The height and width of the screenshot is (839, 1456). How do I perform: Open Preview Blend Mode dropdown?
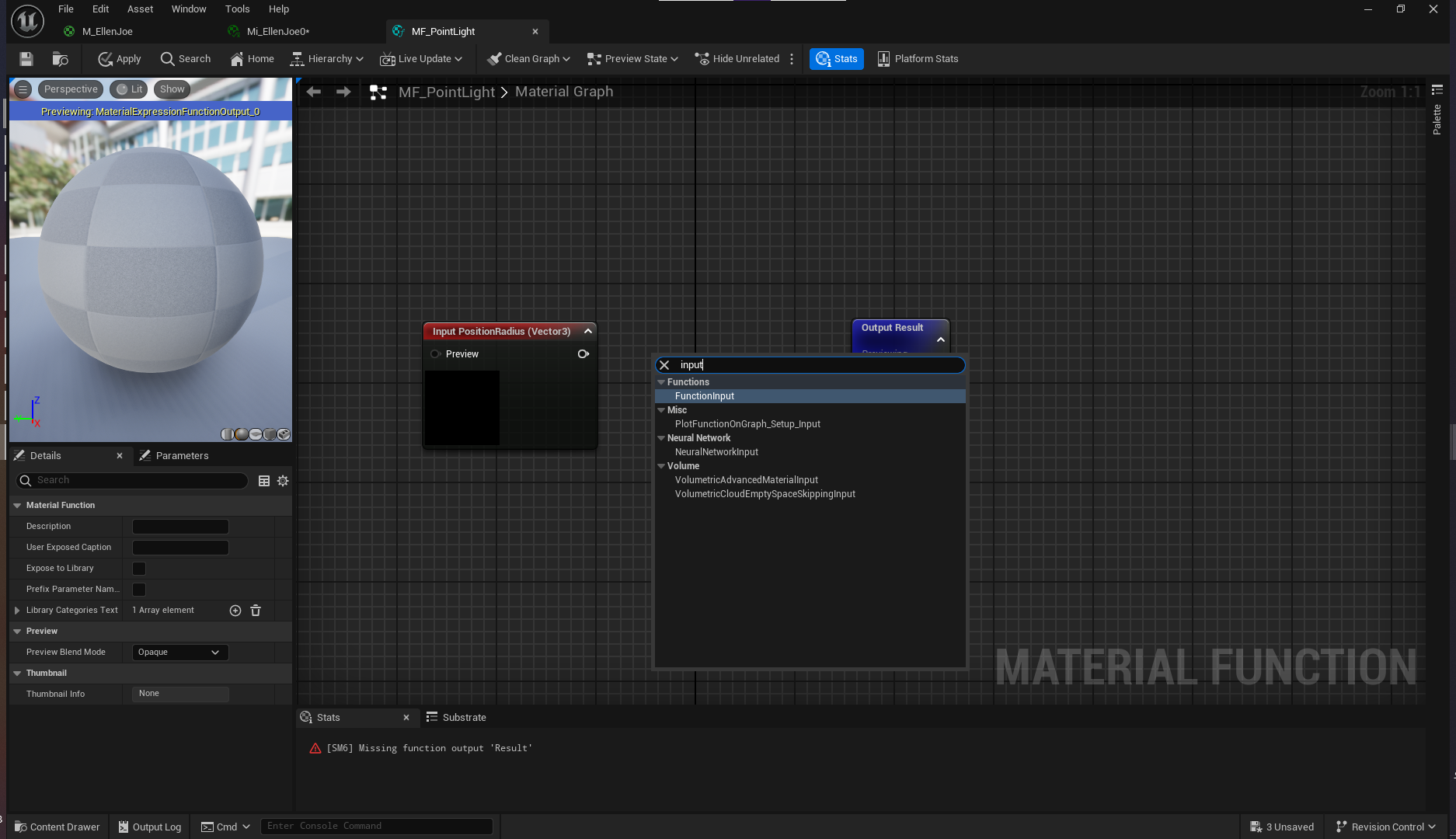click(180, 653)
